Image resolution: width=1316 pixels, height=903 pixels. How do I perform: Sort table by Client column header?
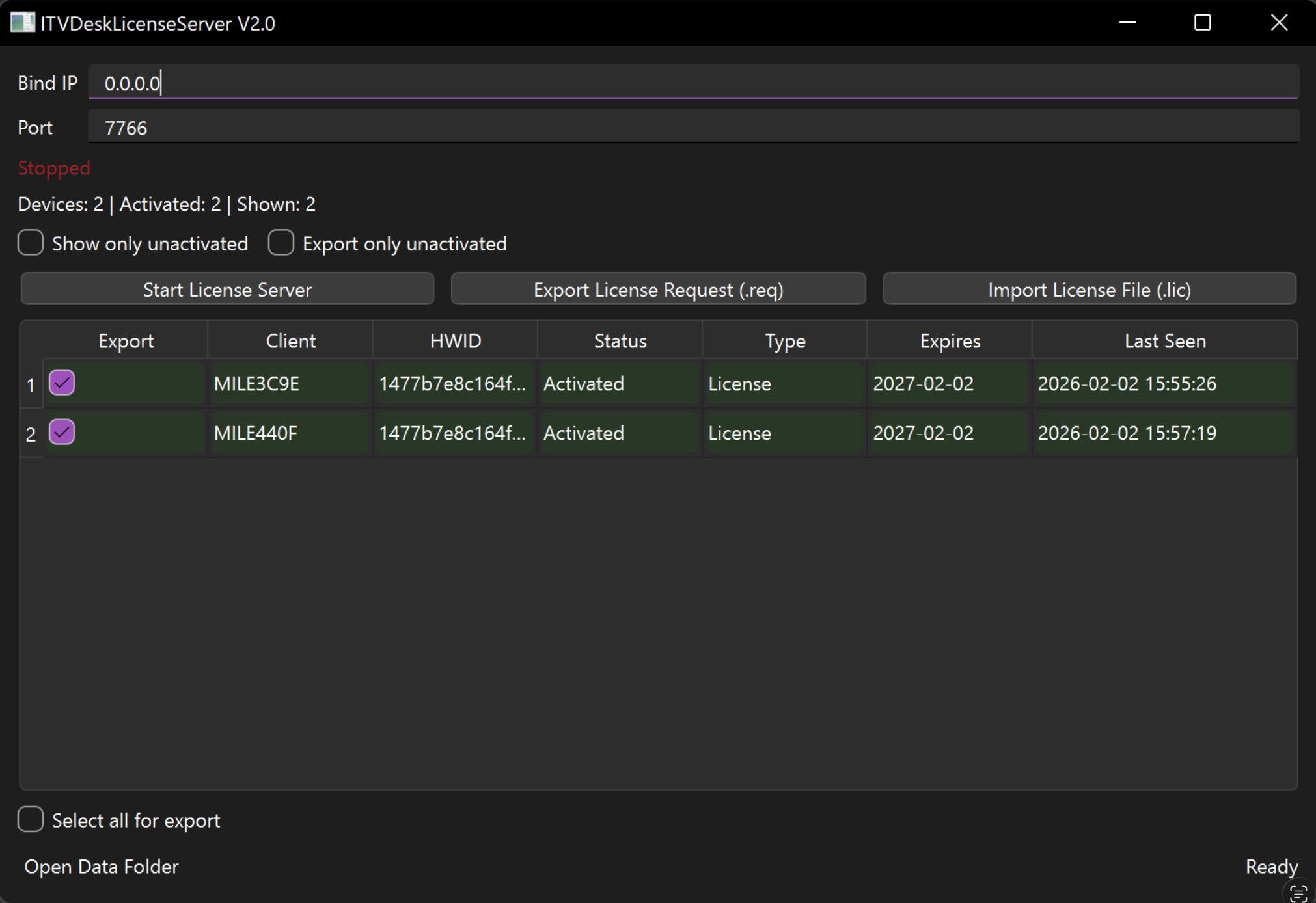[290, 340]
